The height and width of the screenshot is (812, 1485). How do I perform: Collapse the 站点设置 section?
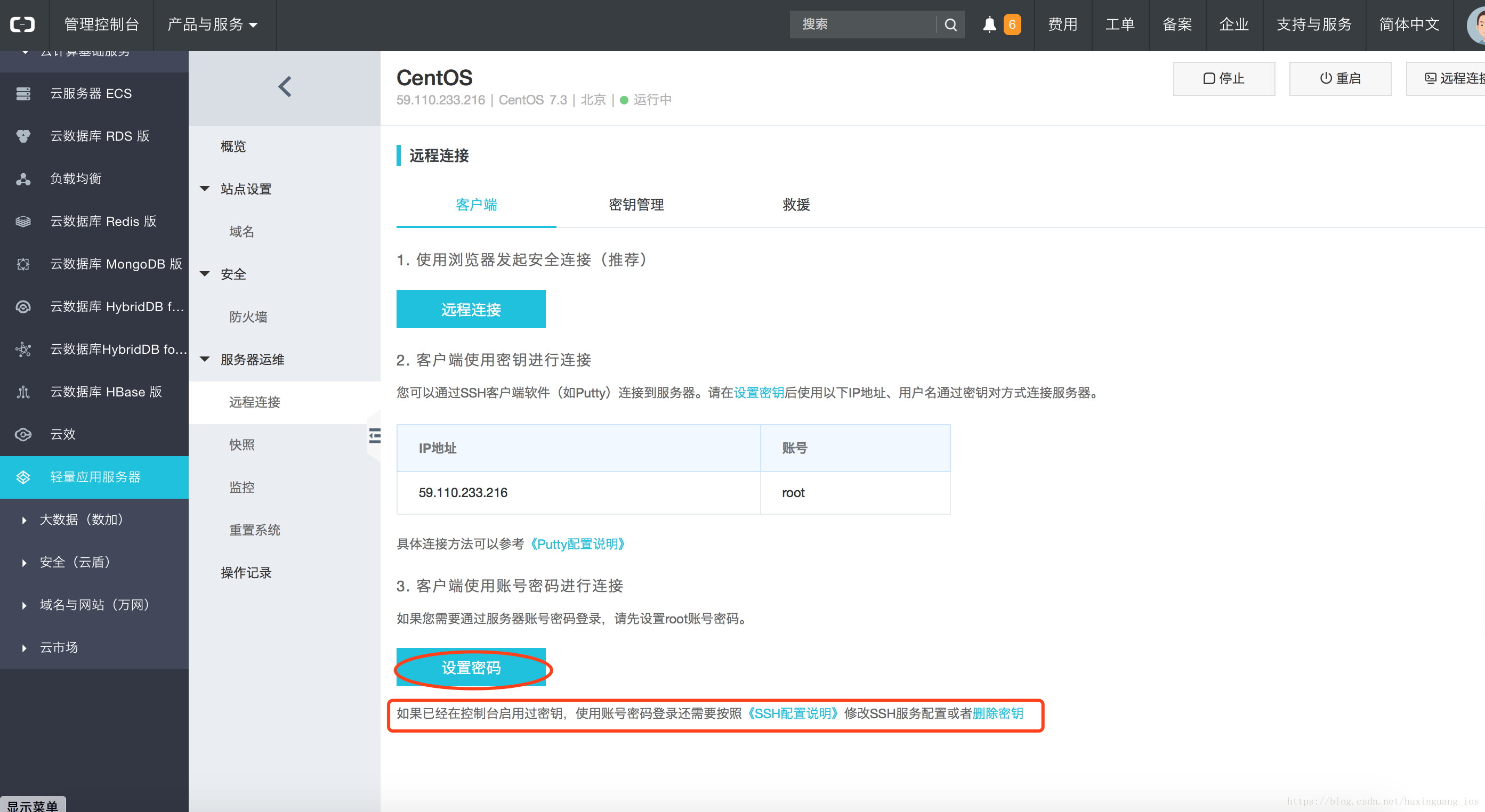click(x=205, y=189)
